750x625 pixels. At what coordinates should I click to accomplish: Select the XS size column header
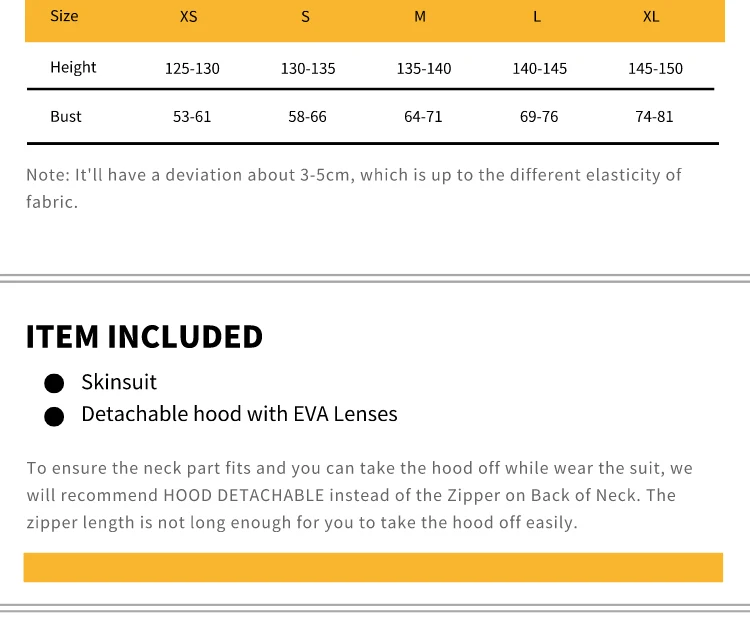(x=188, y=17)
